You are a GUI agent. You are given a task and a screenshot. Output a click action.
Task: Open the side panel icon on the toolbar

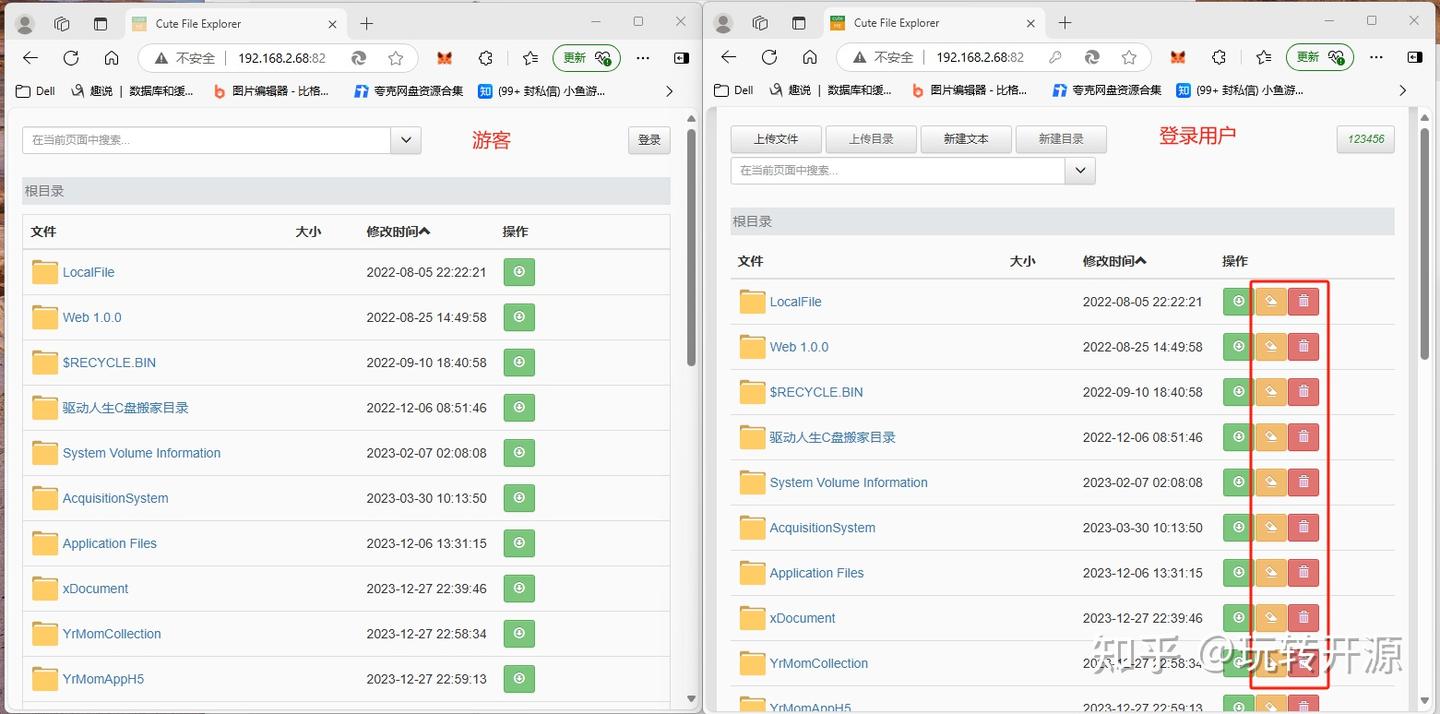(682, 58)
